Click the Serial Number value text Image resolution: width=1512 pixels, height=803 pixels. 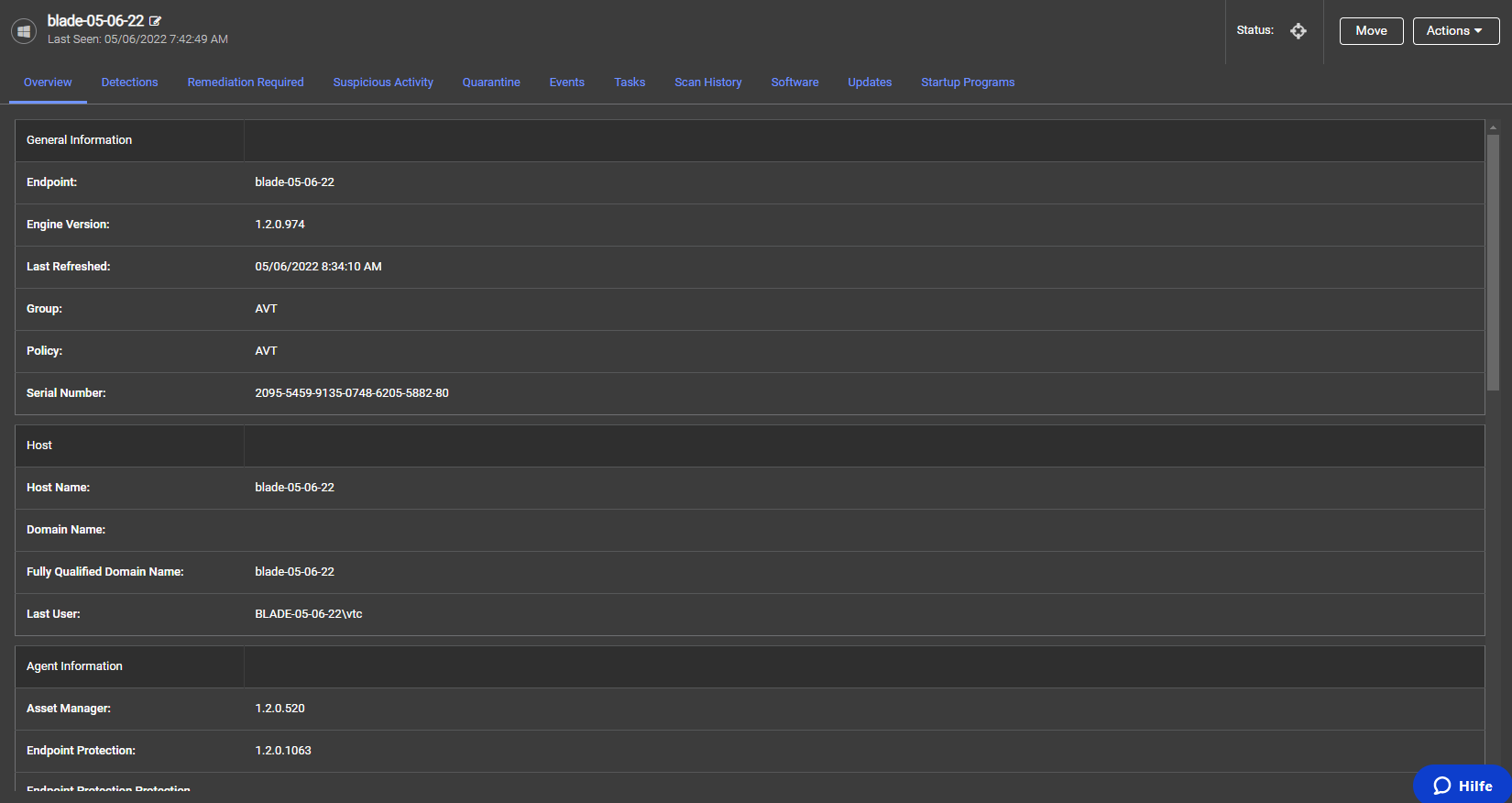click(352, 393)
